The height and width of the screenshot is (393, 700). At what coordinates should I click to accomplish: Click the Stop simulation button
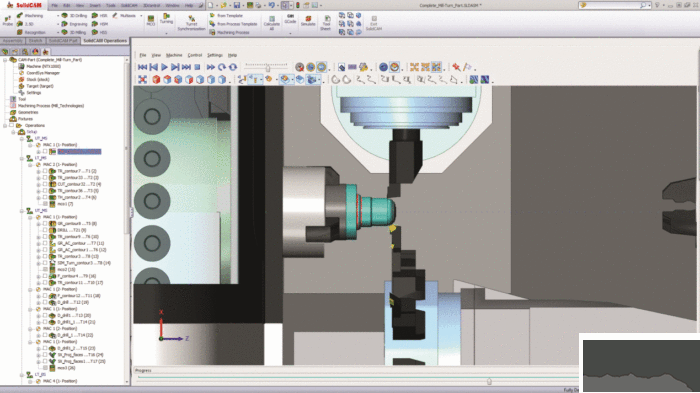[x=197, y=67]
